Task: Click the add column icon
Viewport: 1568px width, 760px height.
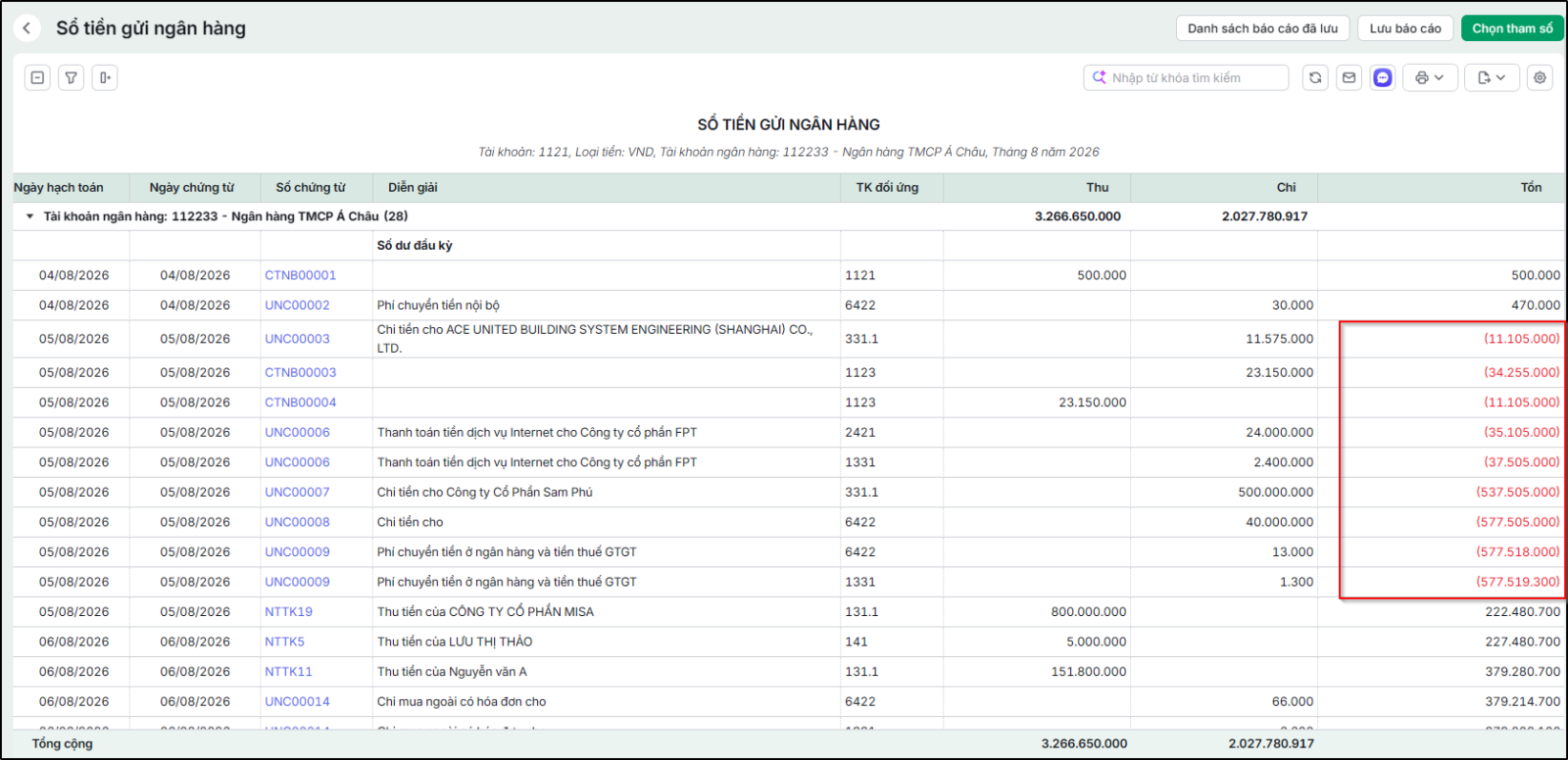Action: [105, 77]
